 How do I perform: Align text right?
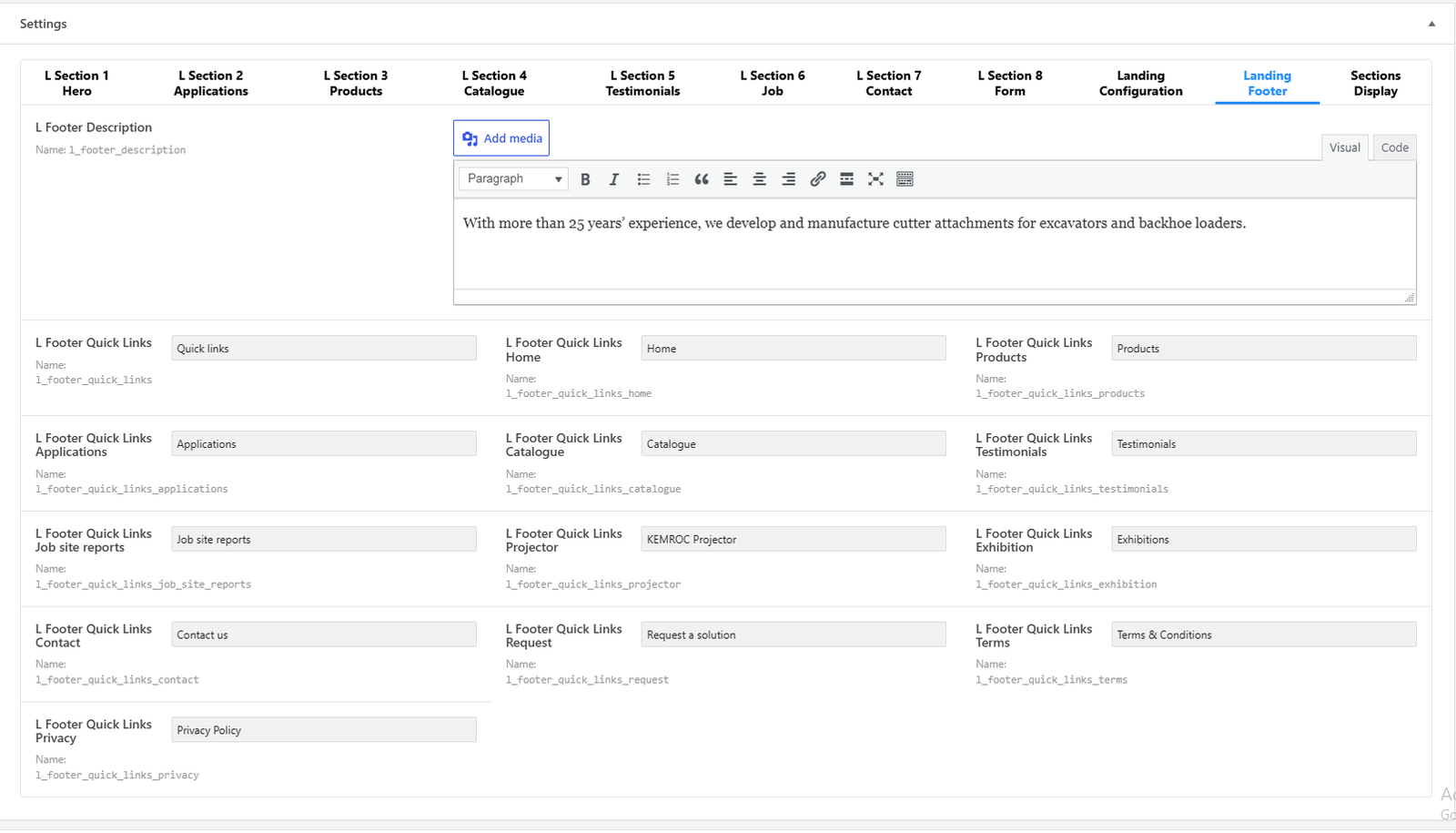tap(788, 179)
